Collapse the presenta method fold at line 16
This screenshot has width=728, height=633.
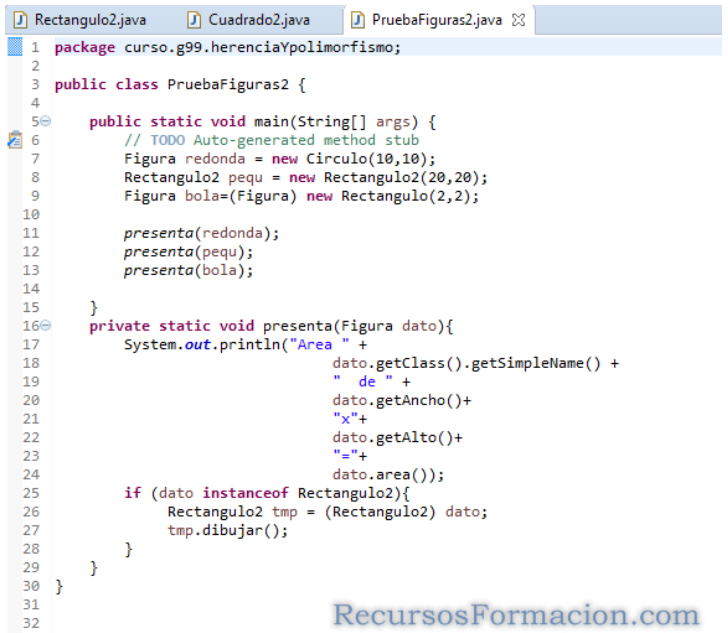click(x=45, y=326)
